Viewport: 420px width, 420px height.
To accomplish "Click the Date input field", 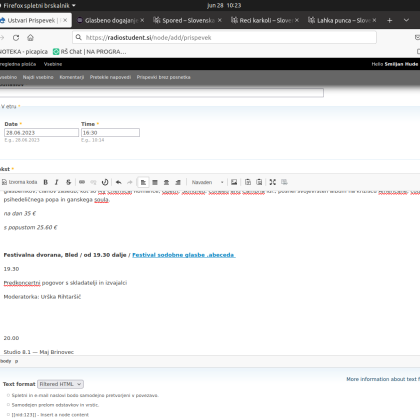I will (42, 133).
